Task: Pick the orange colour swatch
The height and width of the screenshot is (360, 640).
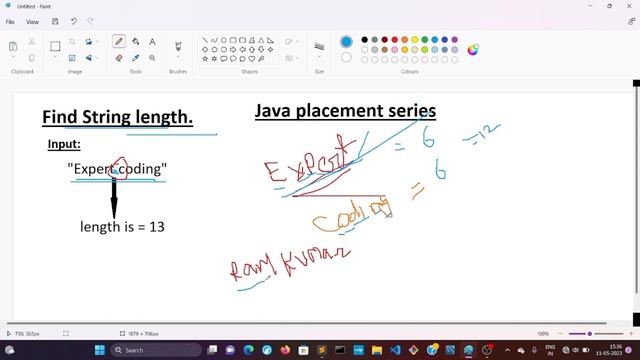Action: click(x=404, y=40)
